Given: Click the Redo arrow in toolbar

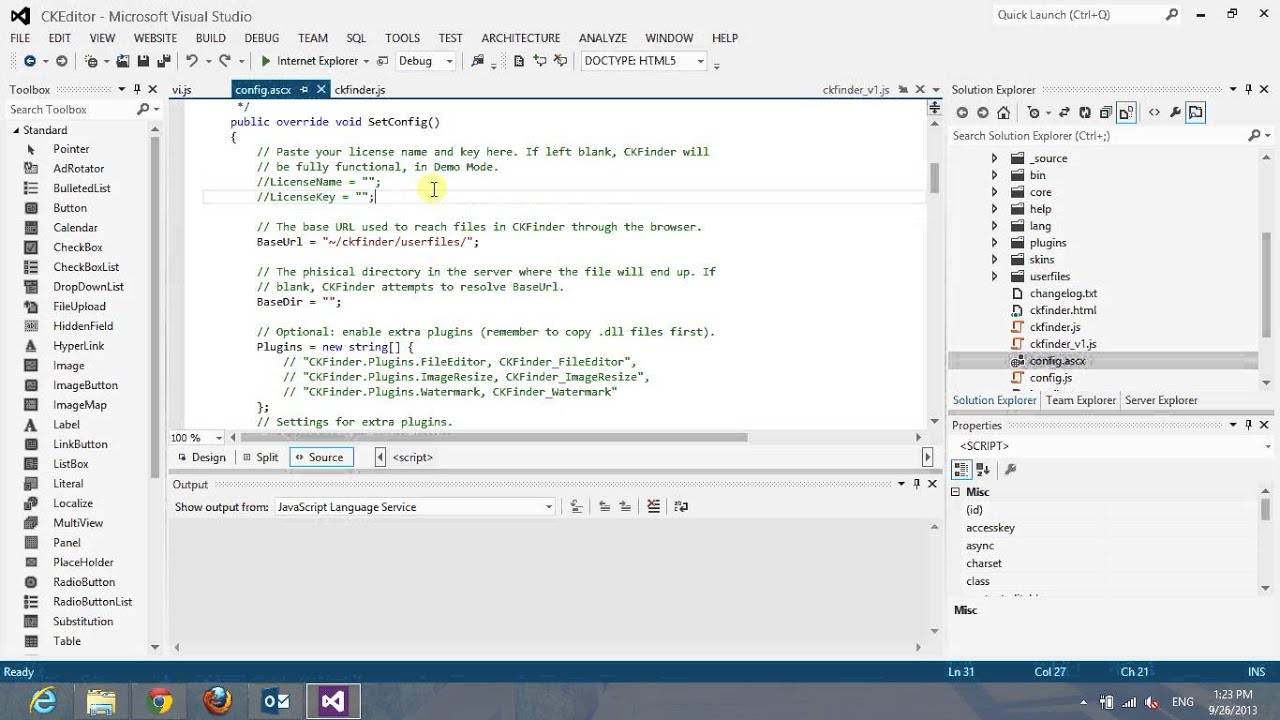Looking at the screenshot, I should pos(225,61).
